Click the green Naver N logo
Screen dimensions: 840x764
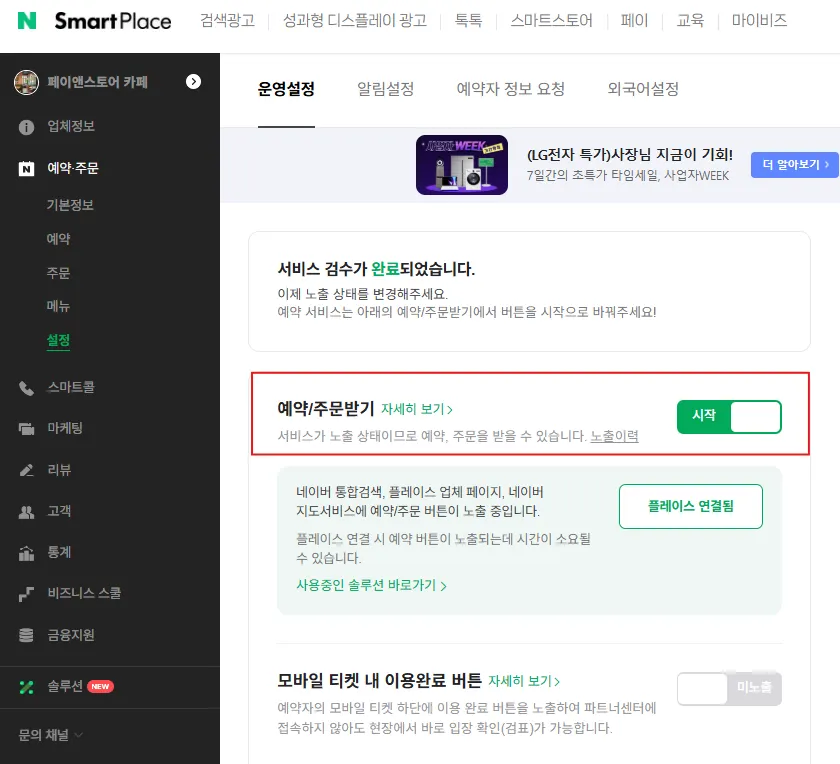[27, 20]
